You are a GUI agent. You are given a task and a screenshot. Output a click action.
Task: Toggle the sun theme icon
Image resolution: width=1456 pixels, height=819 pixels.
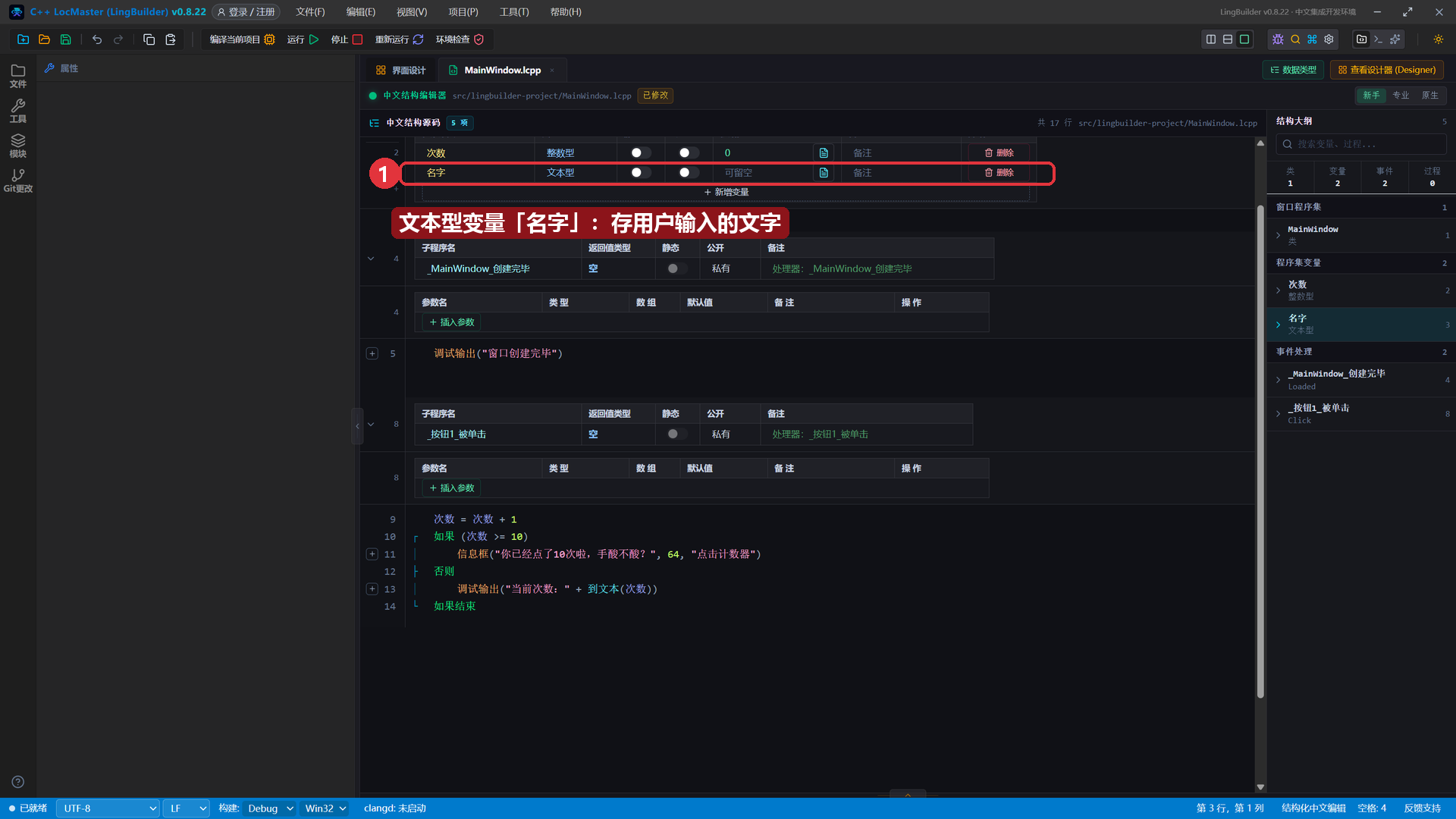(1438, 39)
